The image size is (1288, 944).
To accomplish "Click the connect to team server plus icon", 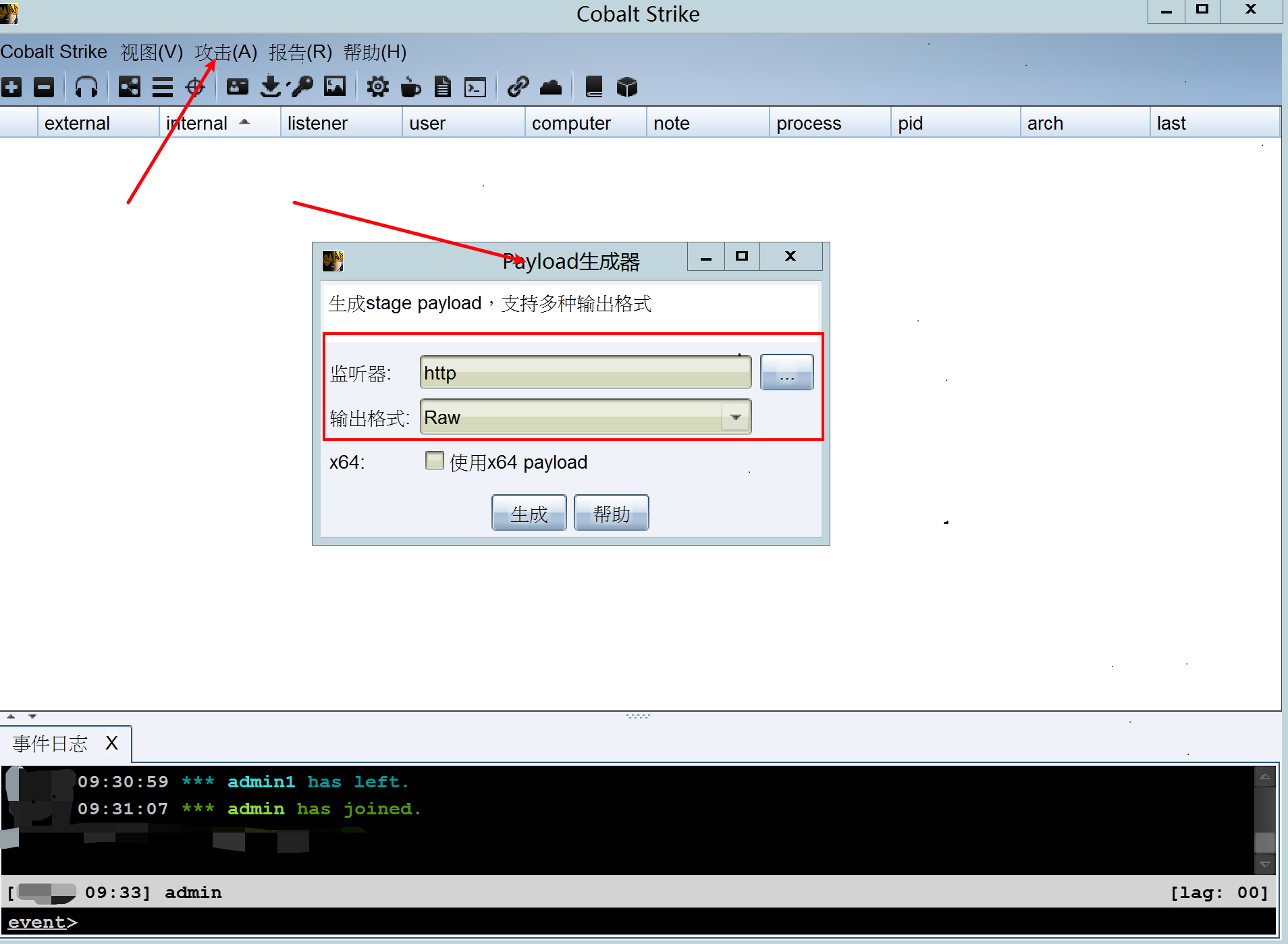I will coord(11,87).
